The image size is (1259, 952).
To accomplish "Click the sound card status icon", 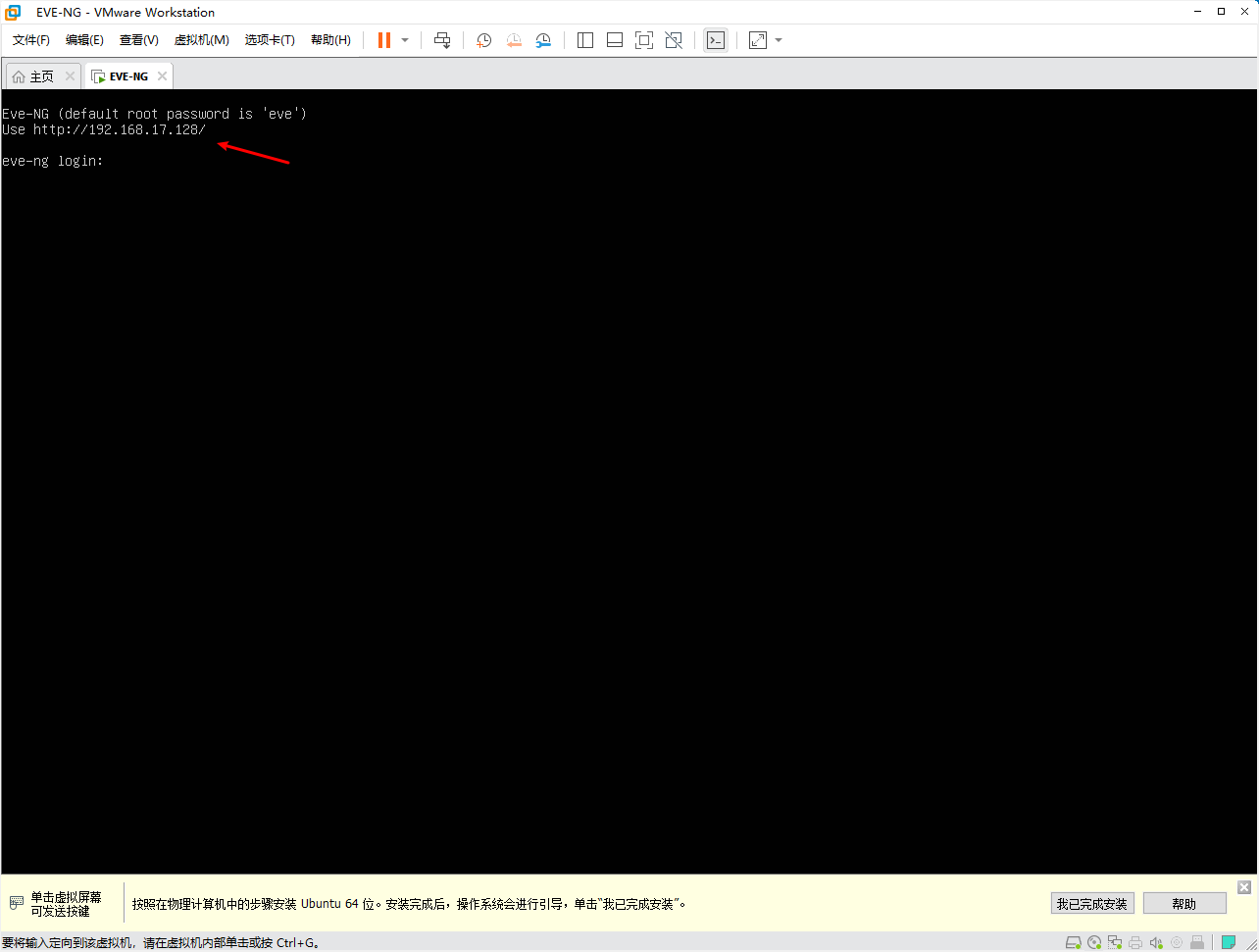I will pos(1156,942).
